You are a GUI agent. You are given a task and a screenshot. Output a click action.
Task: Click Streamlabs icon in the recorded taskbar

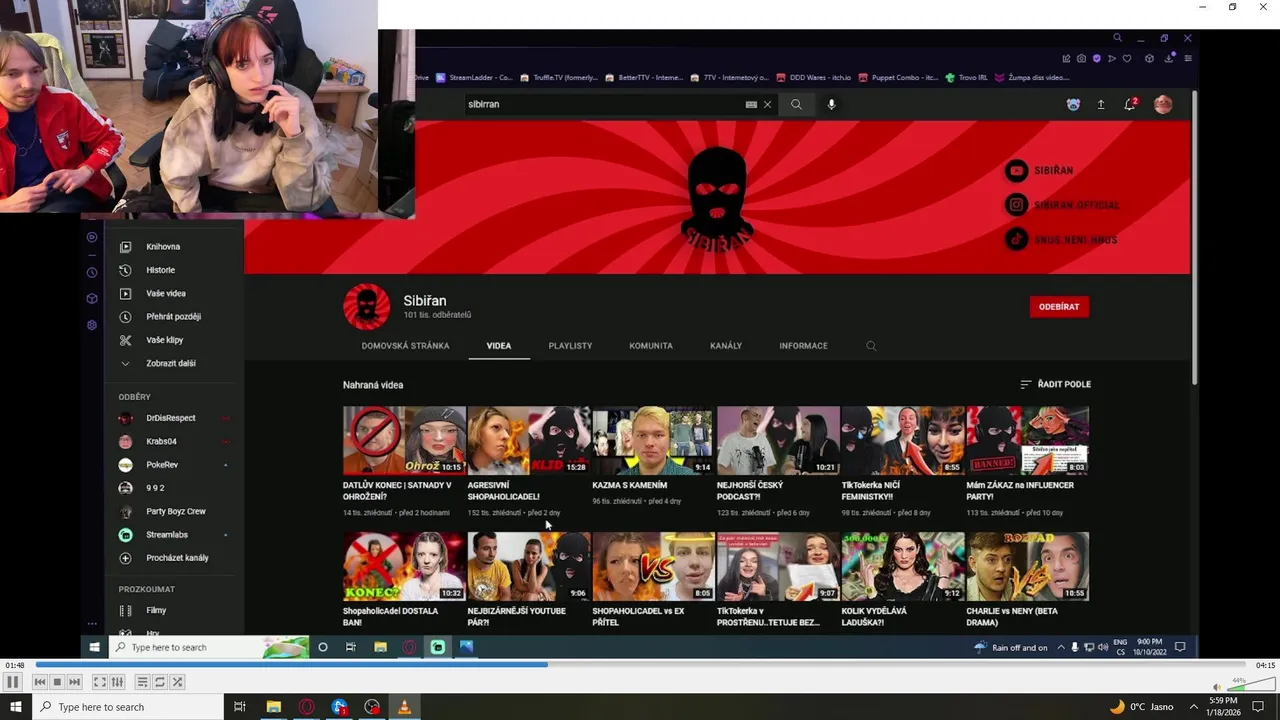pos(437,647)
